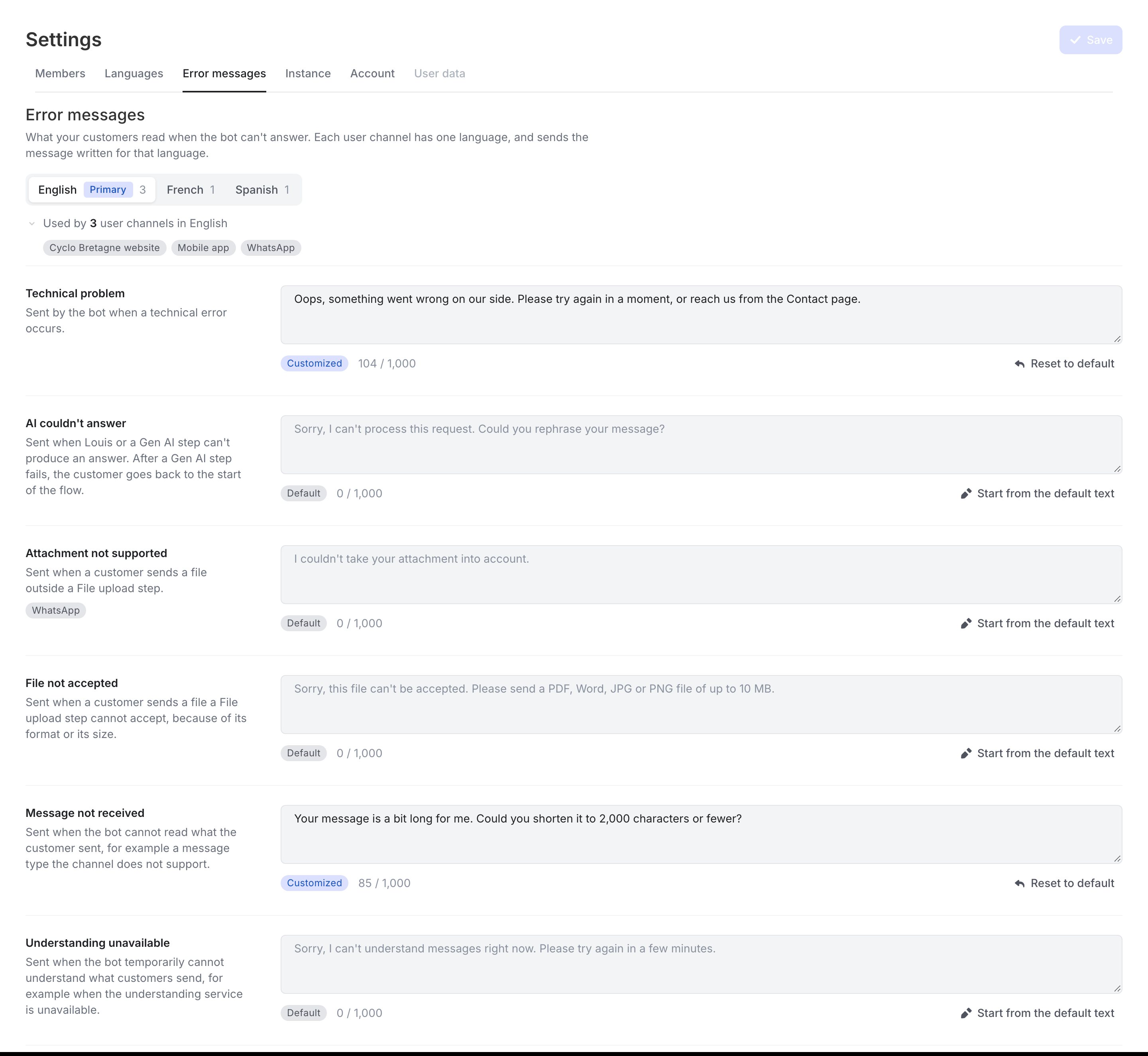Screen dimensions: 1148x1056
Task: Click pencil icon for Understanding unavailable
Action: pos(966,1013)
